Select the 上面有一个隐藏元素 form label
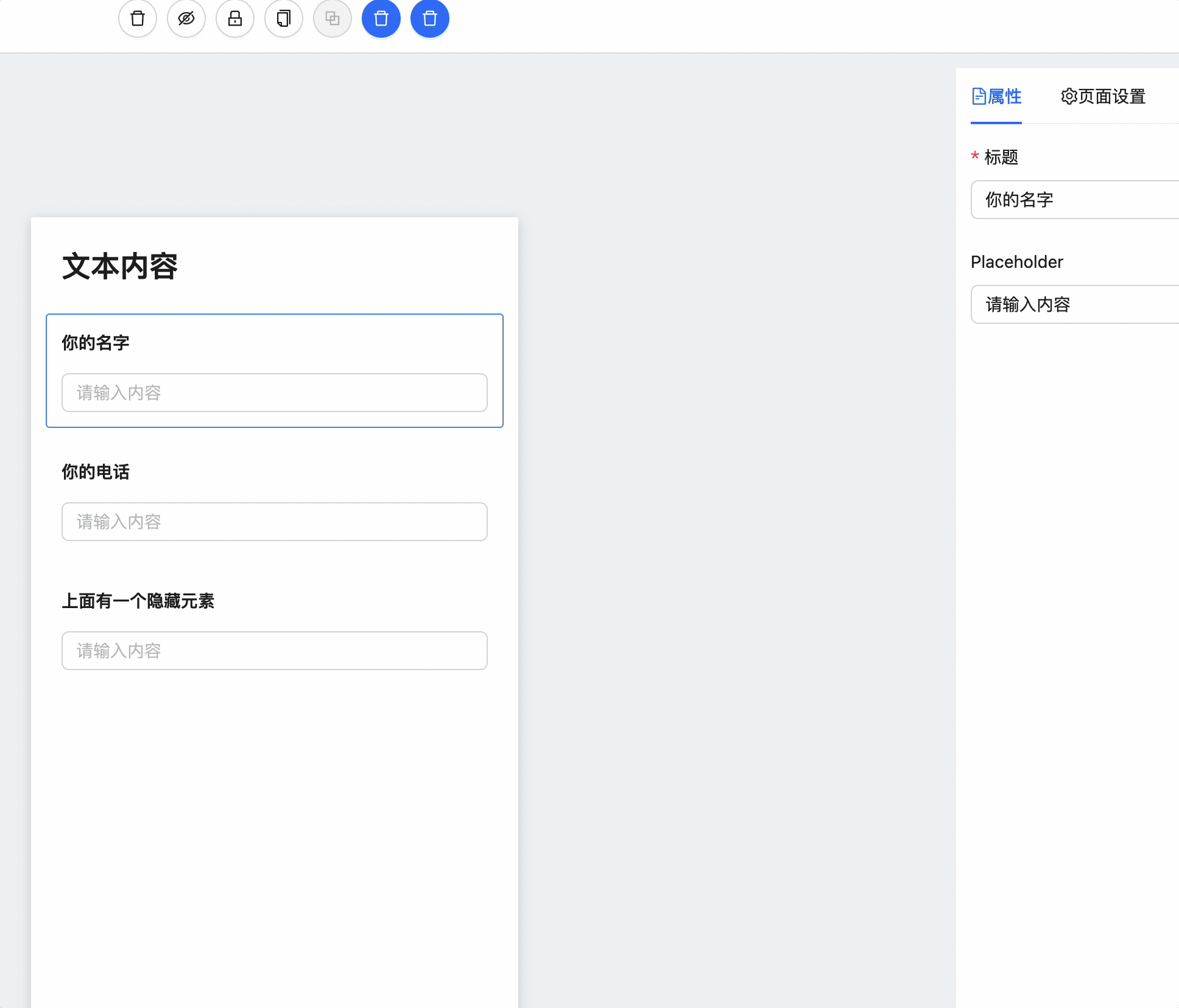This screenshot has height=1008, width=1179. coord(138,601)
